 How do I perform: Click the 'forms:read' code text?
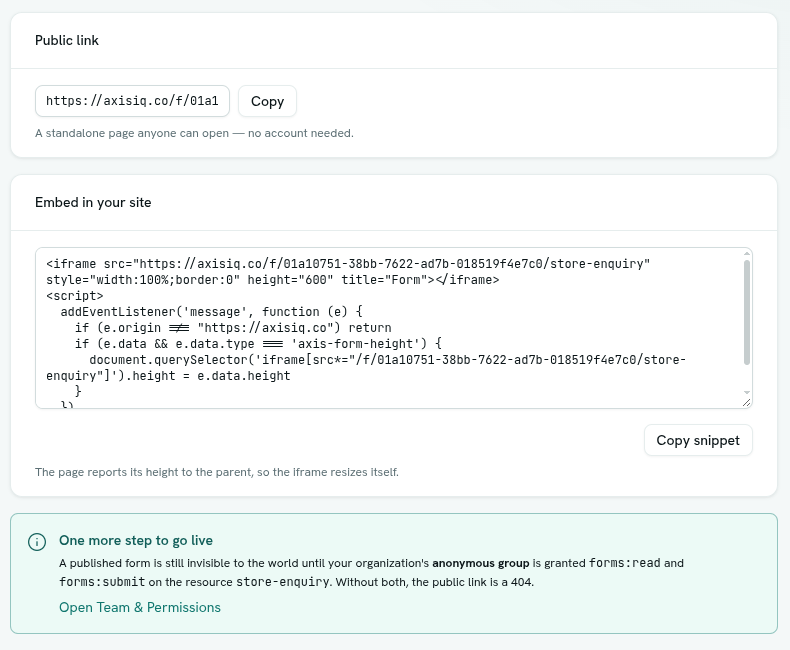(625, 563)
